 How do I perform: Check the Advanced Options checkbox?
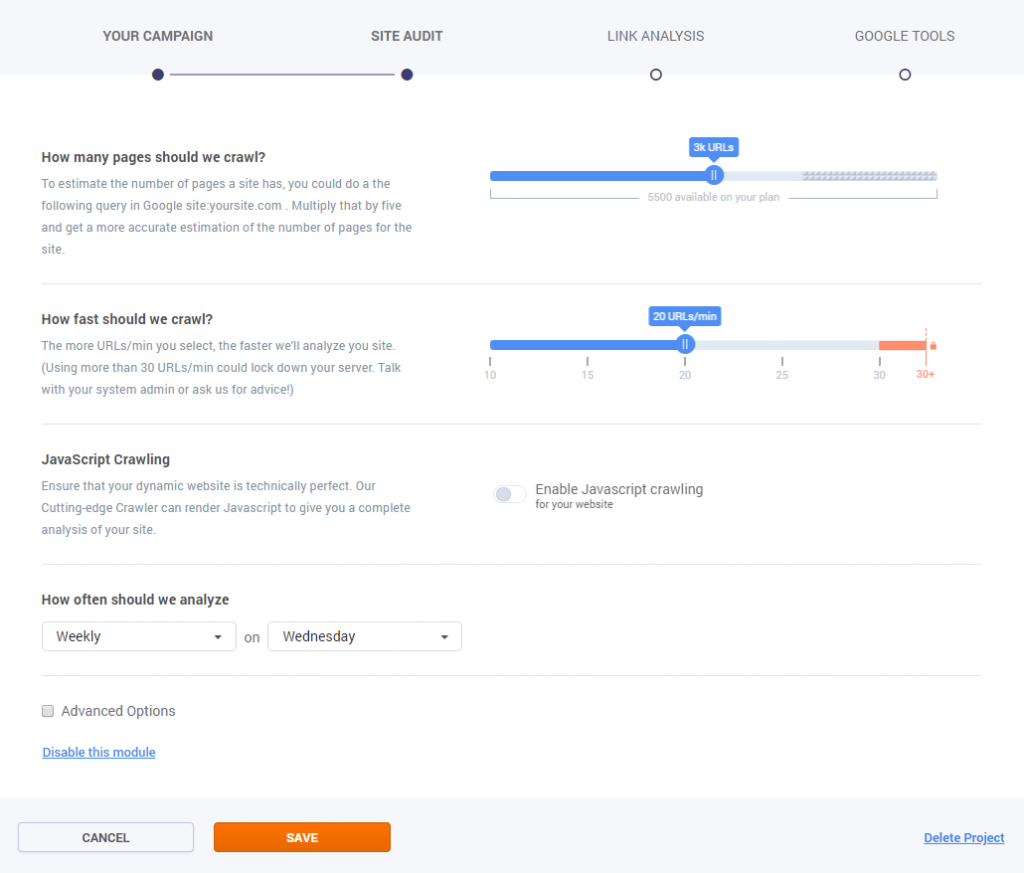(48, 711)
